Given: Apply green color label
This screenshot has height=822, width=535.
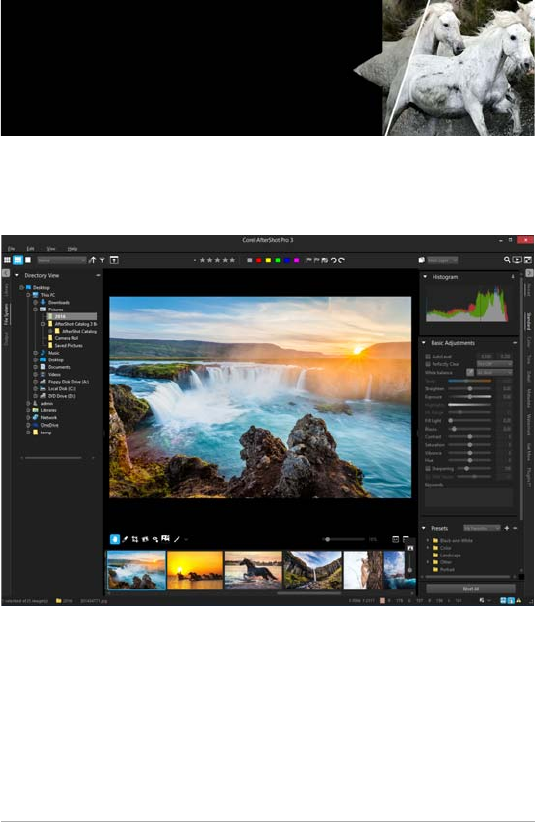Looking at the screenshot, I should (x=278, y=260).
